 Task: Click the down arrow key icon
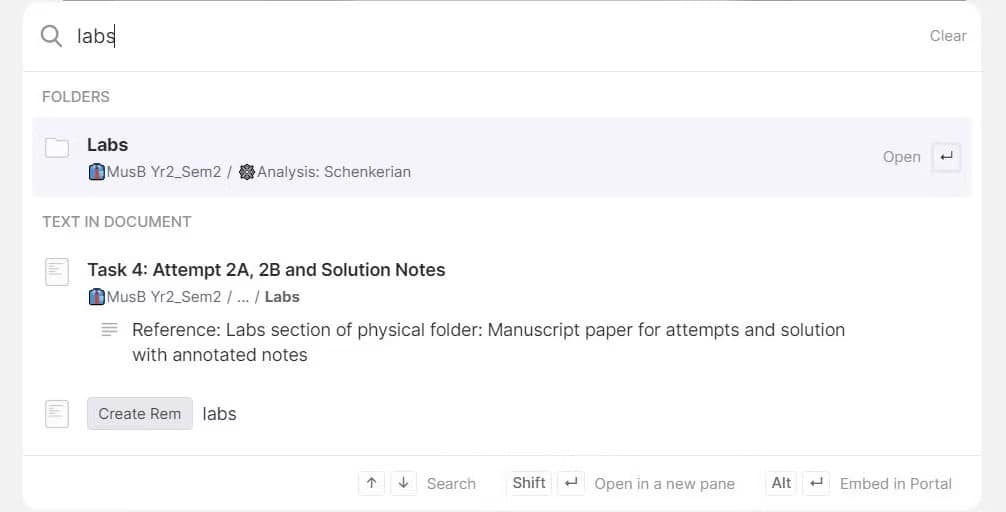(404, 483)
